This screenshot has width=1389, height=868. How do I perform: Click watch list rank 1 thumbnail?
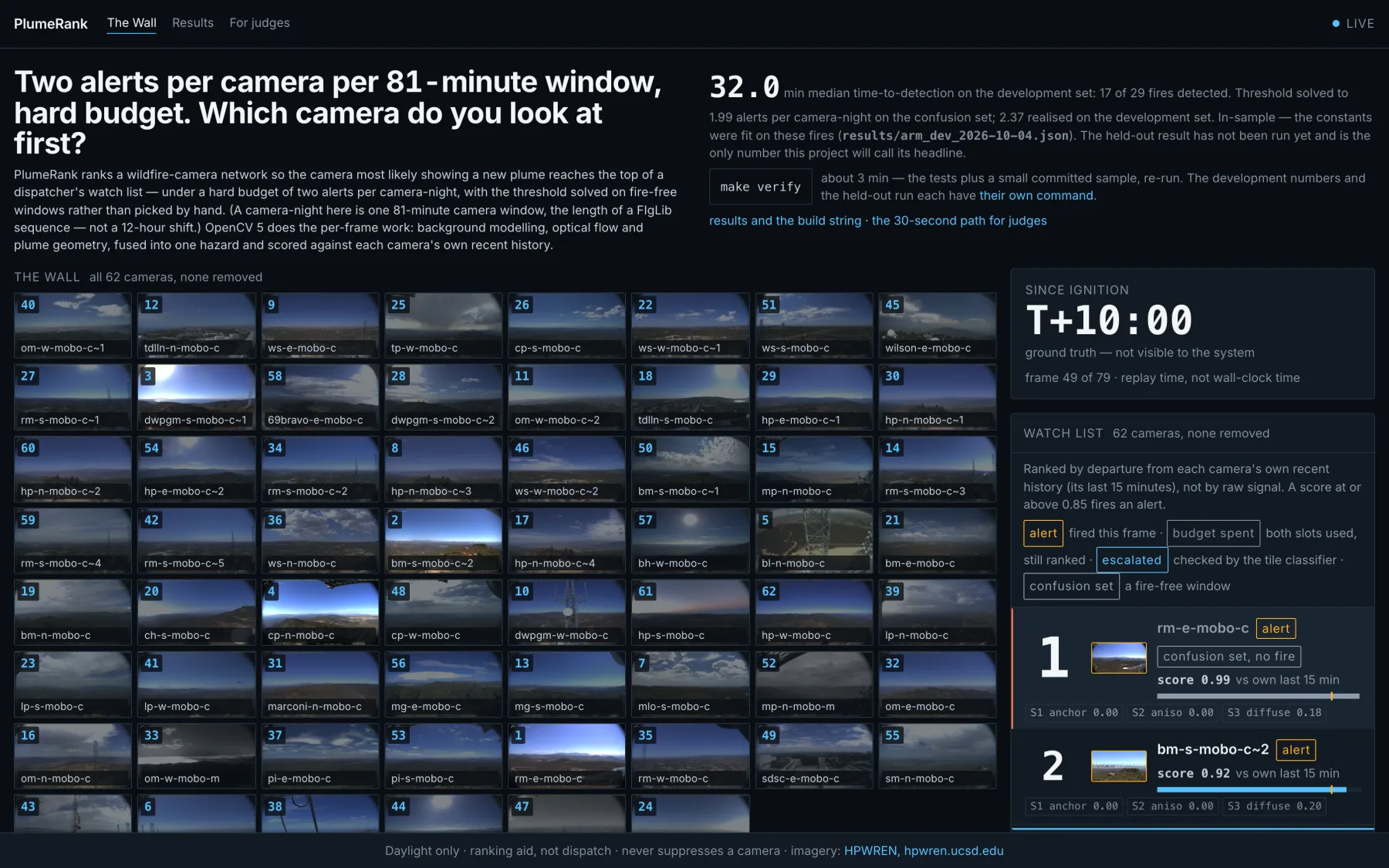coord(1118,657)
